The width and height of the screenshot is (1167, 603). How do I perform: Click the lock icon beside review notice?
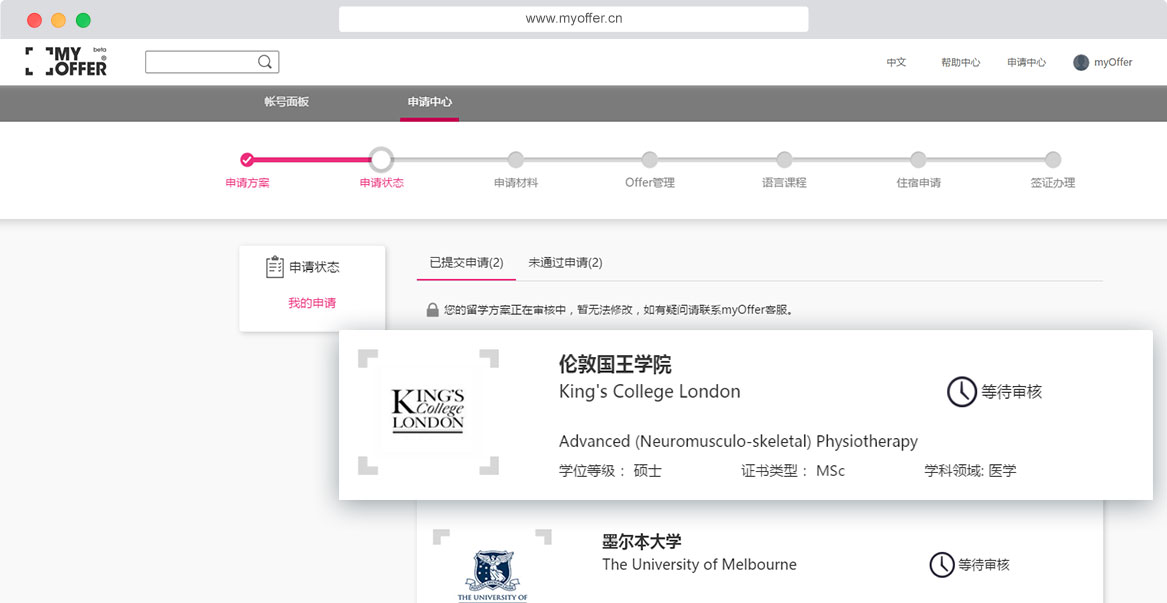tap(432, 310)
